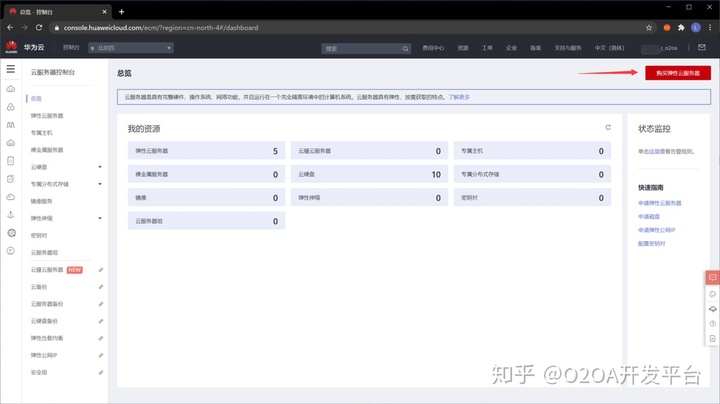Open the messages envelope icon

click(x=702, y=47)
